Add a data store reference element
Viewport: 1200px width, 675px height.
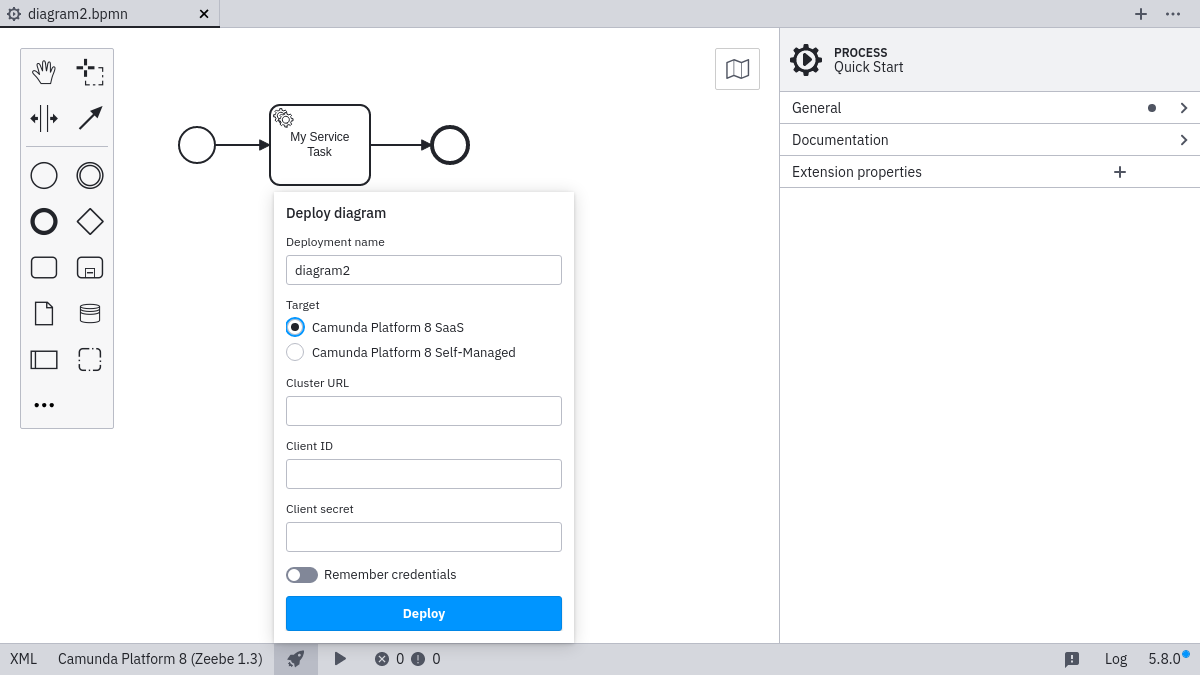90,314
